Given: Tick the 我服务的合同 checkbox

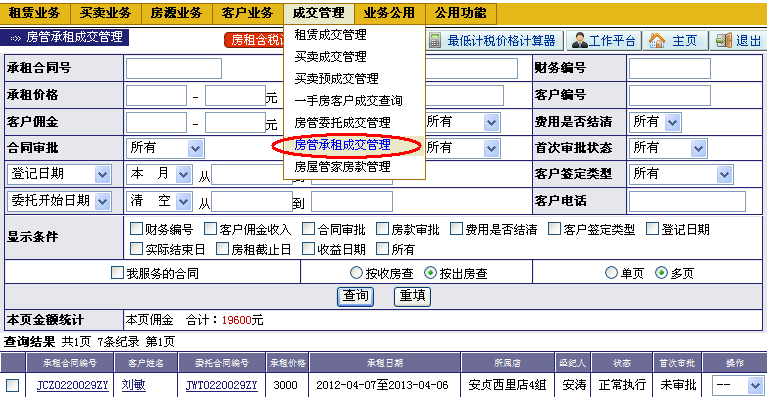Looking at the screenshot, I should point(117,272).
